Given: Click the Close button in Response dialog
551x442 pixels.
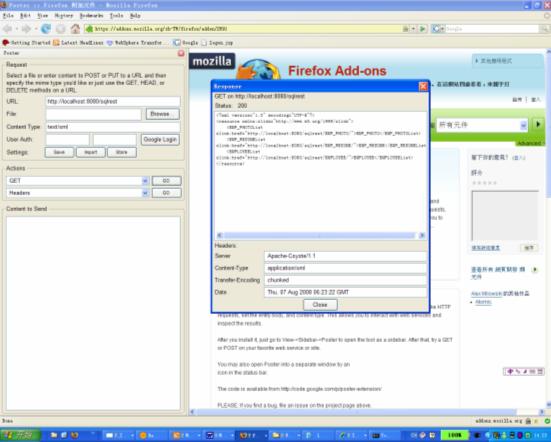Looking at the screenshot, I should click(320, 305).
